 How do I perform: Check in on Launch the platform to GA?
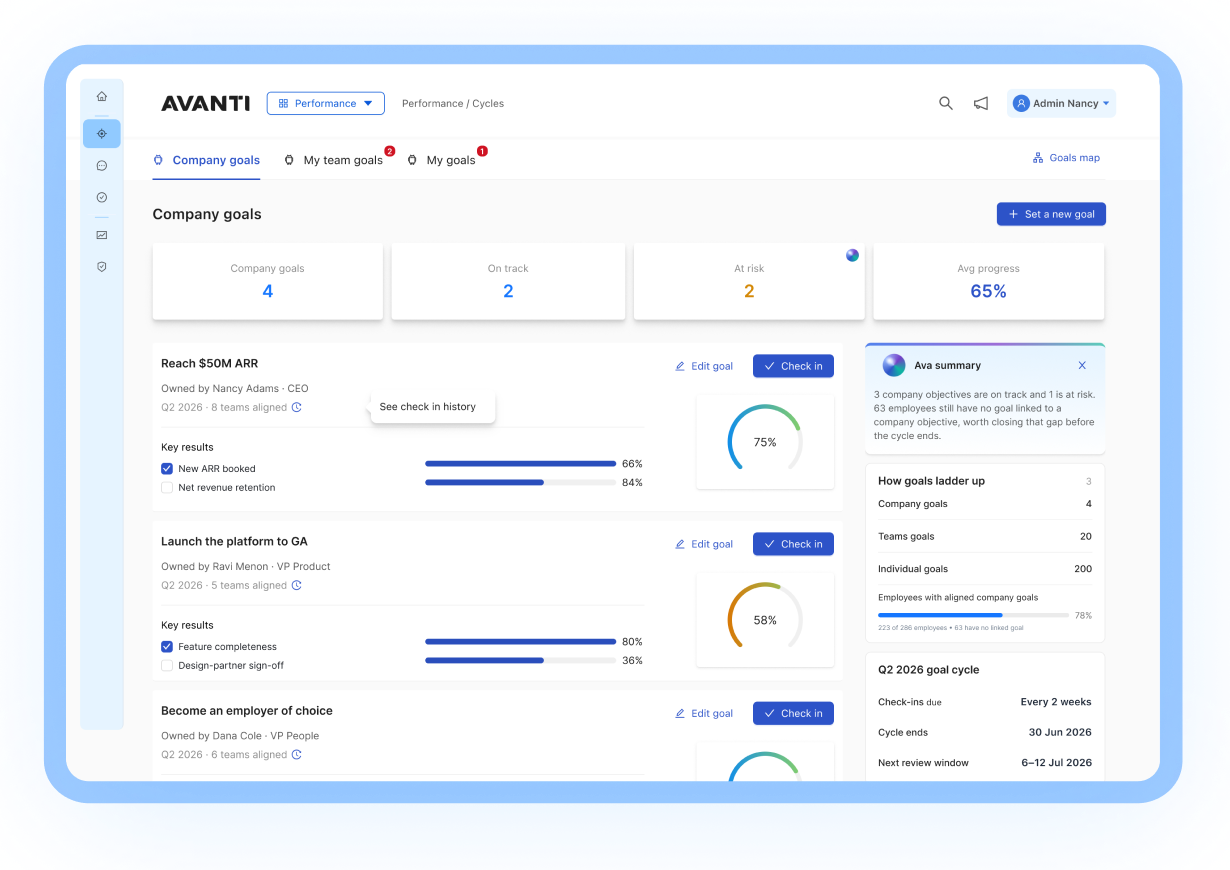point(793,544)
